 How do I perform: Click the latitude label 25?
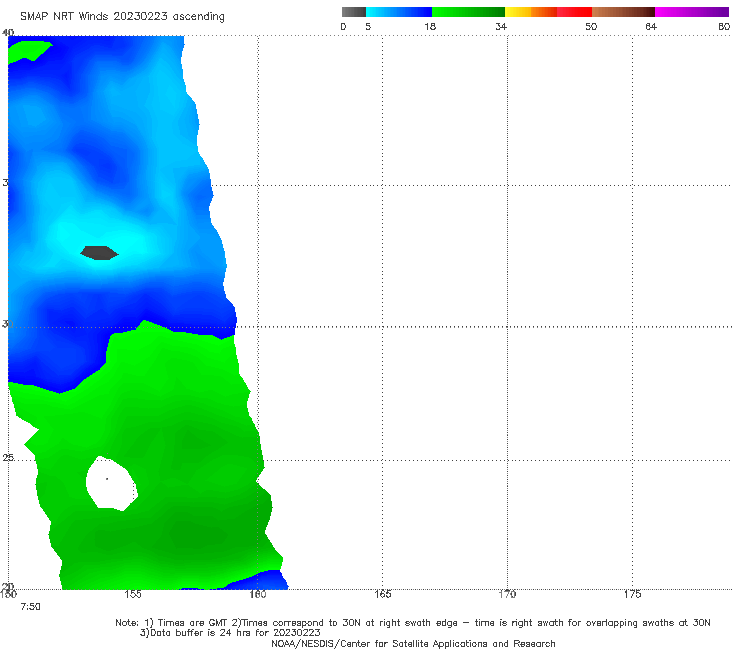pyautogui.click(x=8, y=458)
